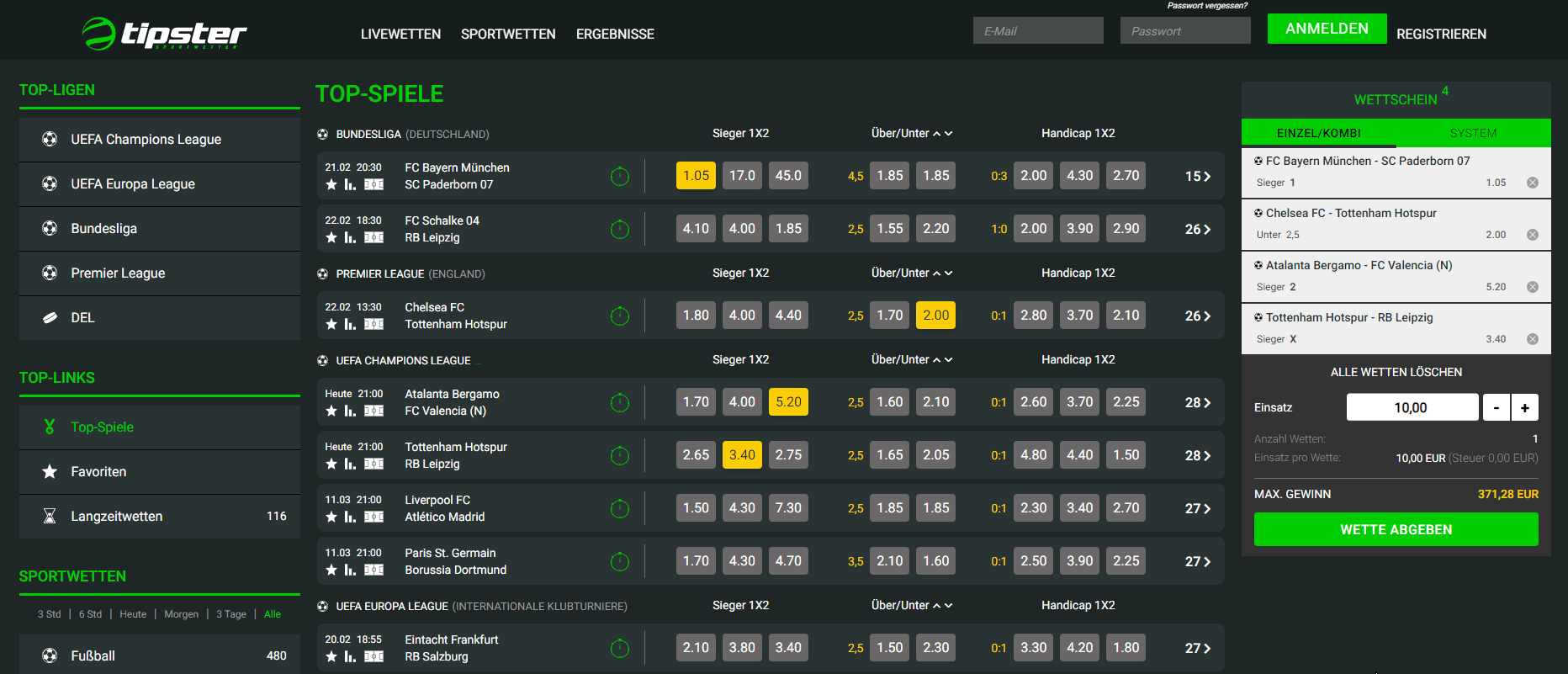The image size is (1568, 674).
Task: Switch to EINZEL/KOMBI tab in Wettschein
Action: [1318, 133]
